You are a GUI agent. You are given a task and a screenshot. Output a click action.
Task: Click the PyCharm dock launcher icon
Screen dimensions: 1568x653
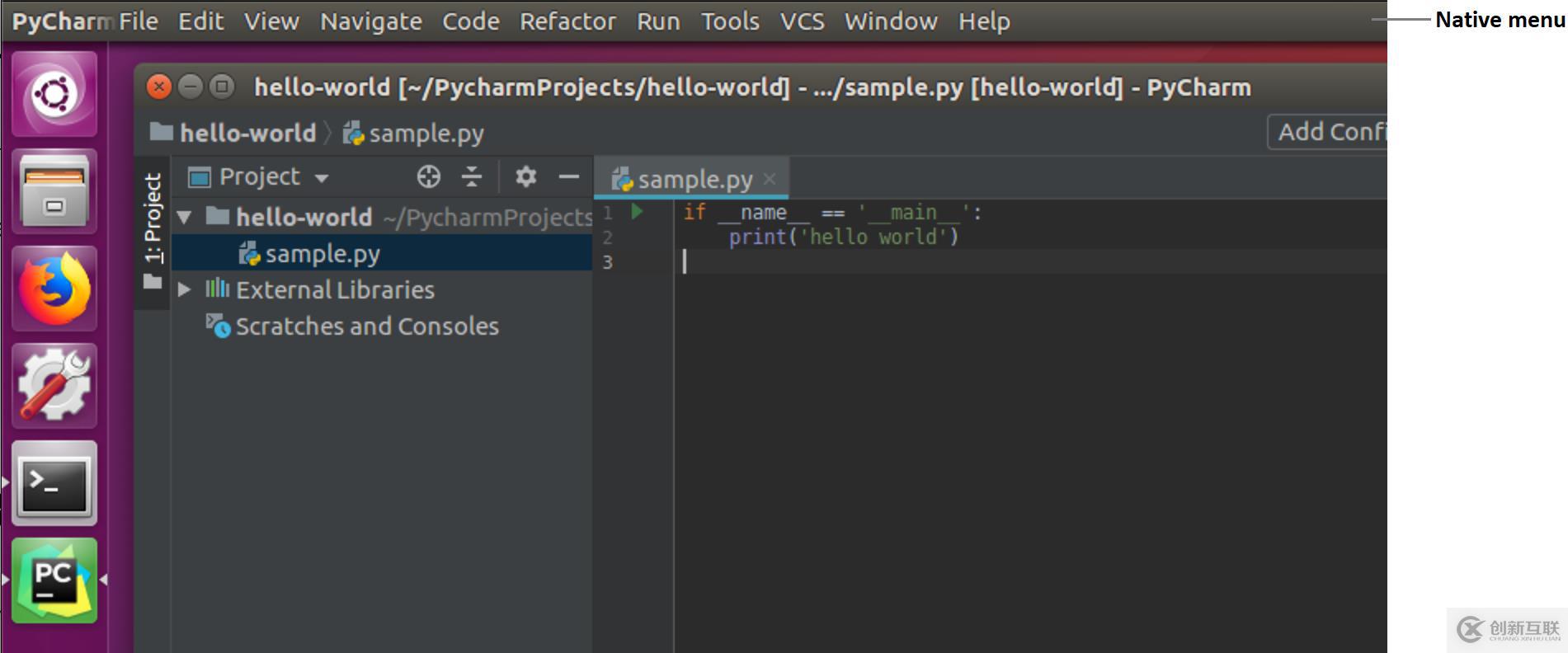click(54, 580)
